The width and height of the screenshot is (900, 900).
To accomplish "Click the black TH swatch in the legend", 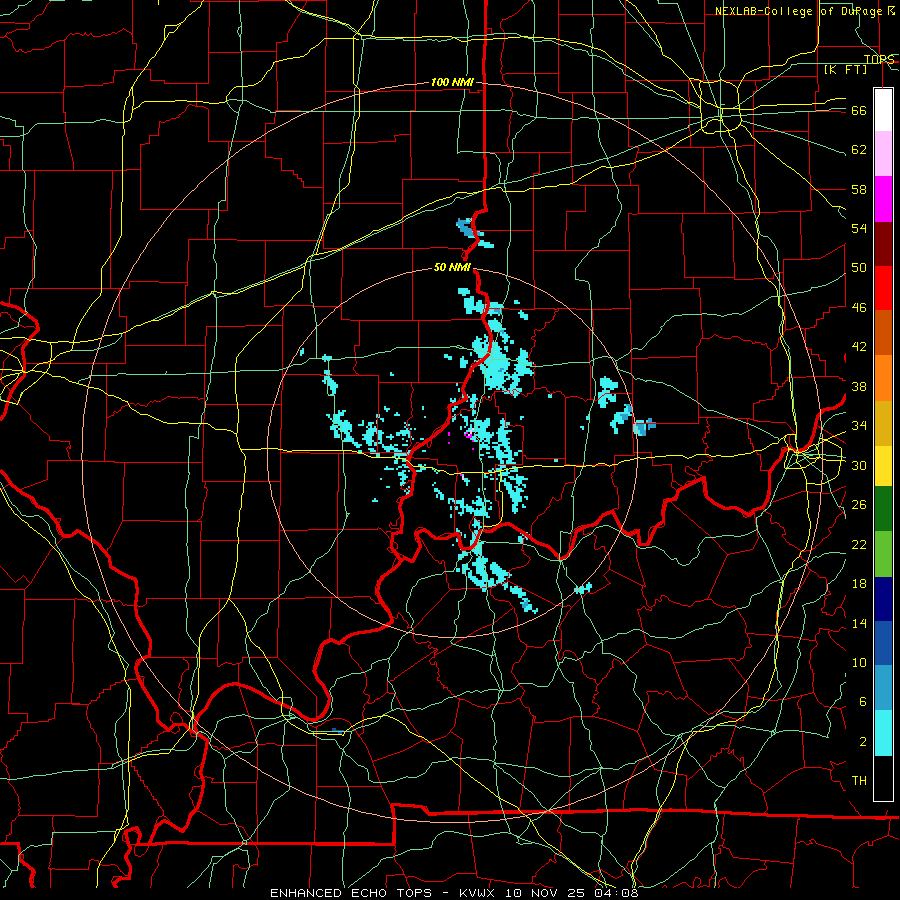I will [x=883, y=778].
